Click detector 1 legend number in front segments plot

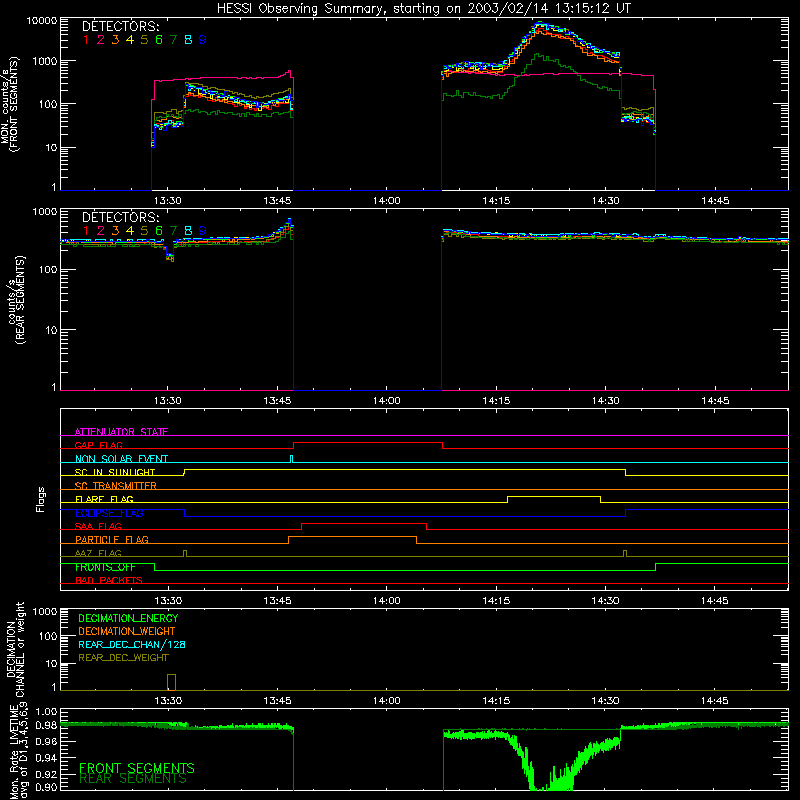(86, 40)
